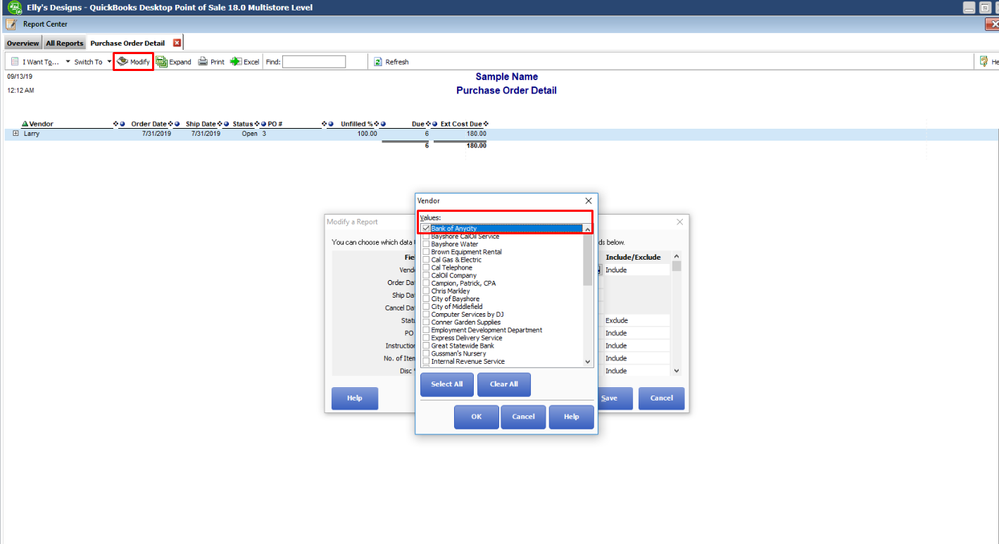The width and height of the screenshot is (999, 544).
Task: Switch to the Overview tab
Action: (23, 43)
